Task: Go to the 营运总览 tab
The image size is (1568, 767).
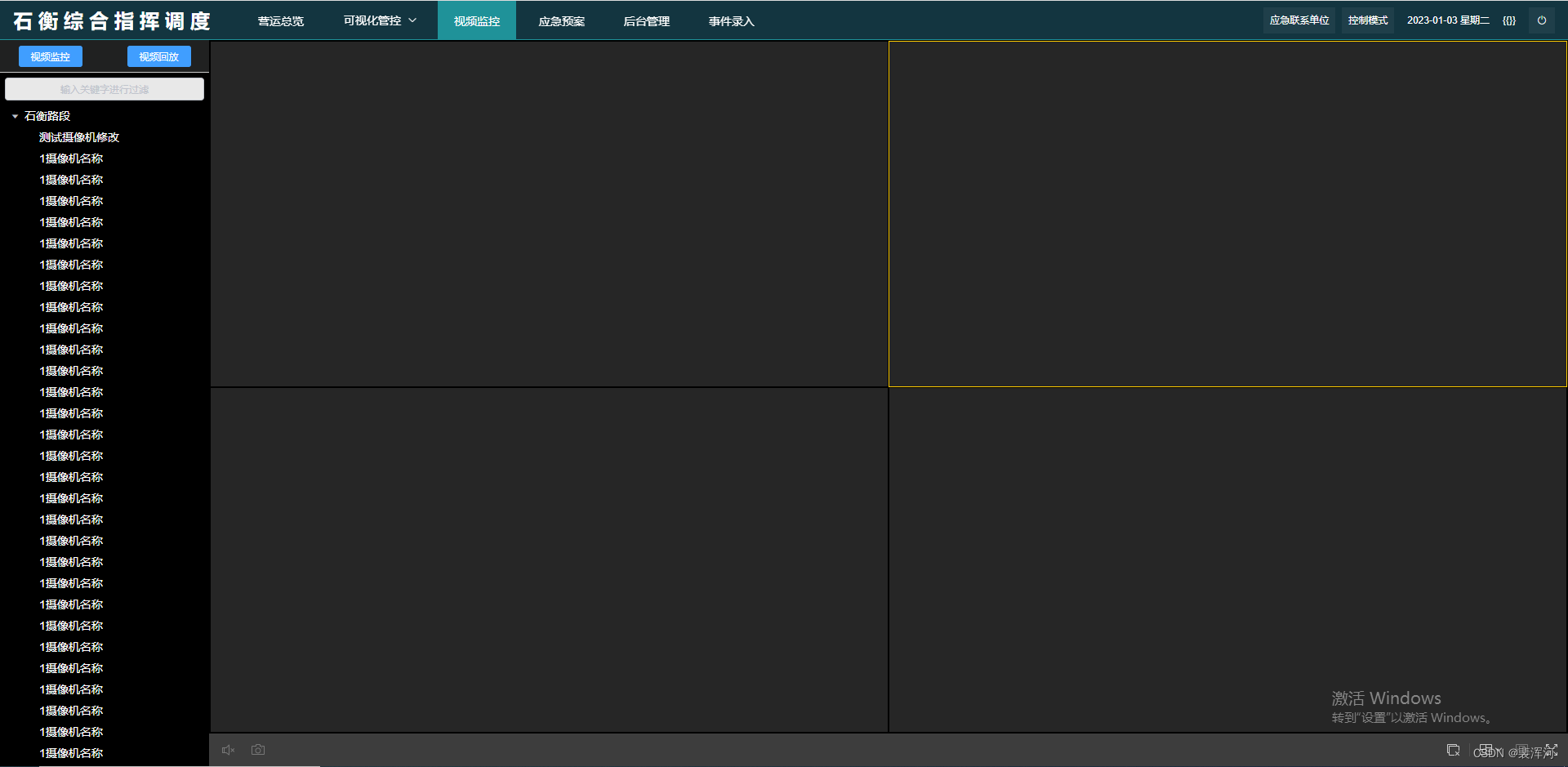Action: (281, 20)
